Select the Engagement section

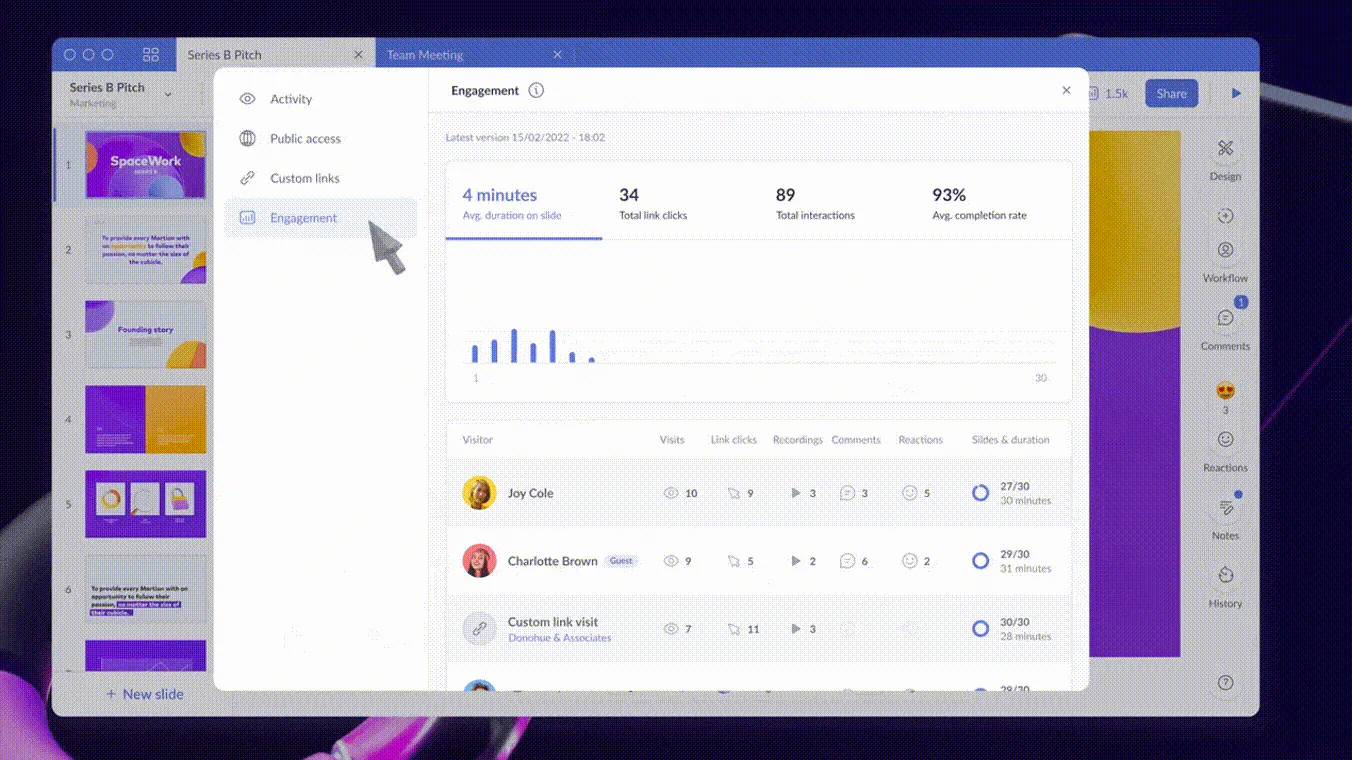click(x=320, y=218)
